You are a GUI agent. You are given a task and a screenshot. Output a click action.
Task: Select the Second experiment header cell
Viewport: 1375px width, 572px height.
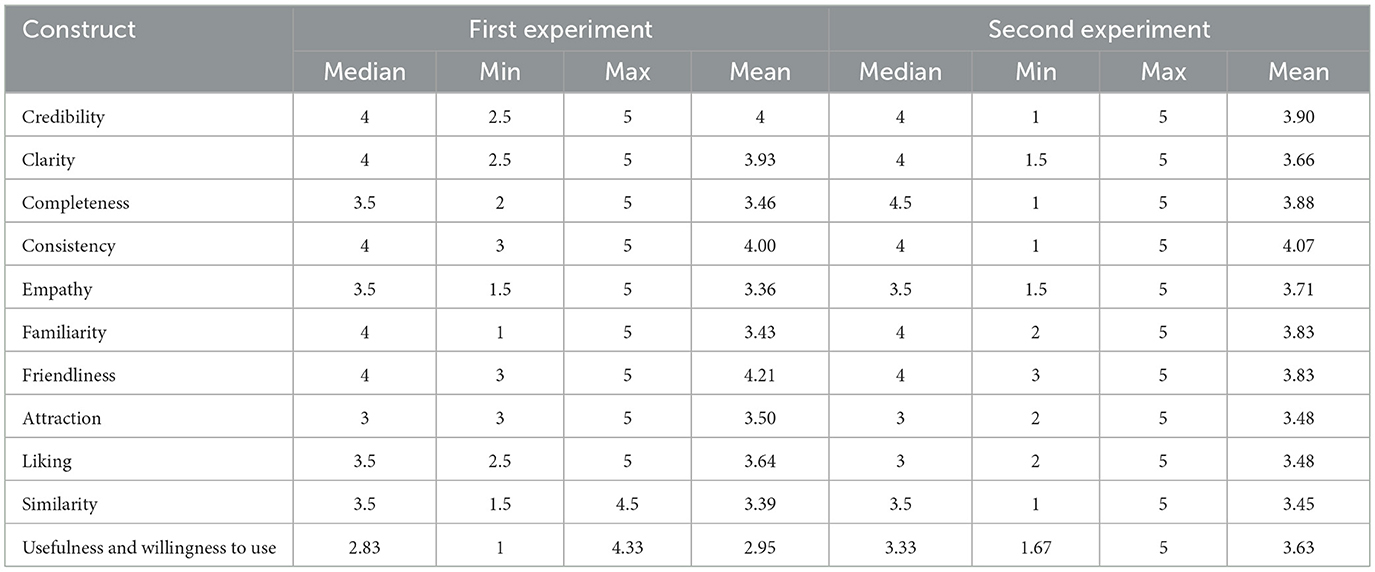point(1099,29)
